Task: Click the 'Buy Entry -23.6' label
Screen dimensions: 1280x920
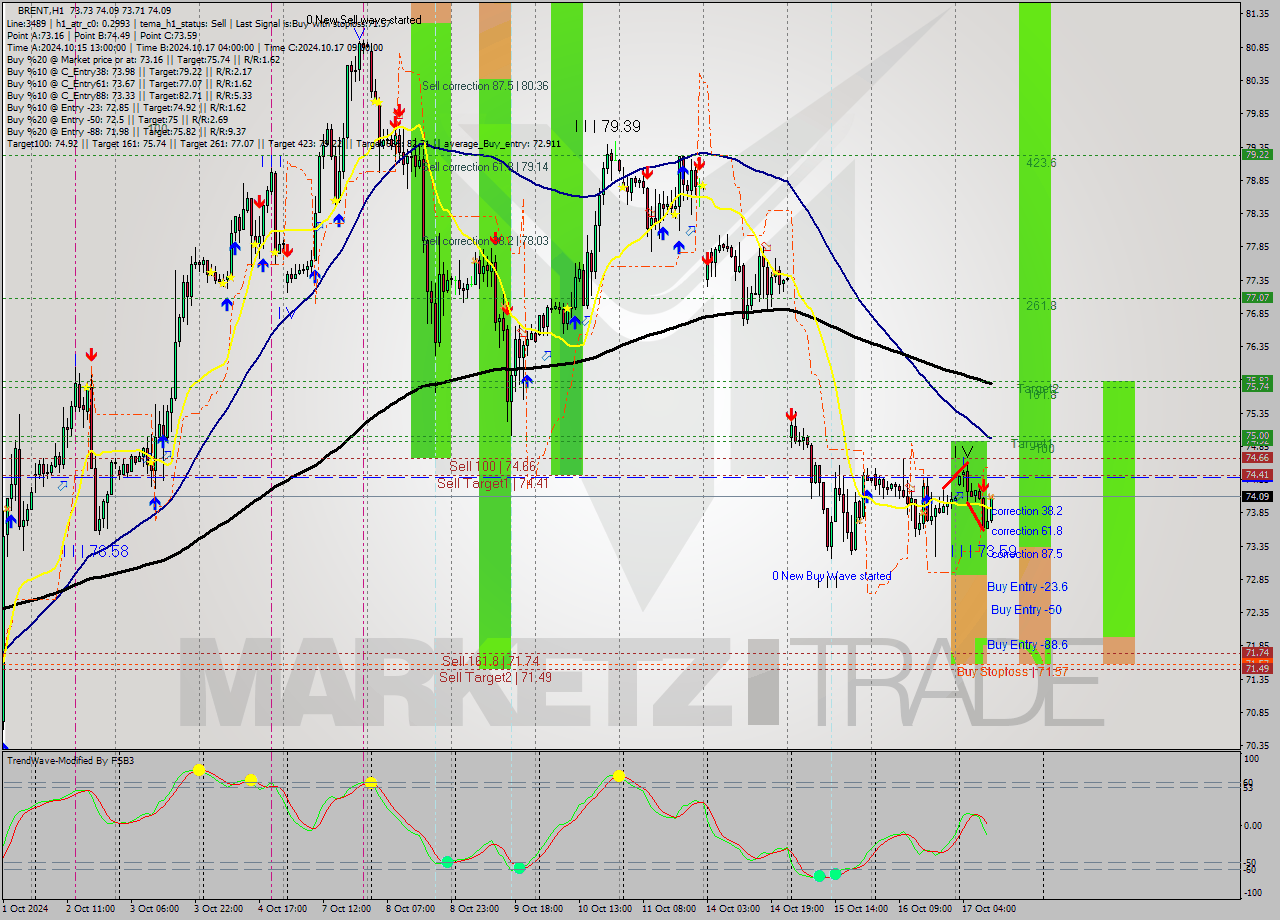Action: (1027, 587)
